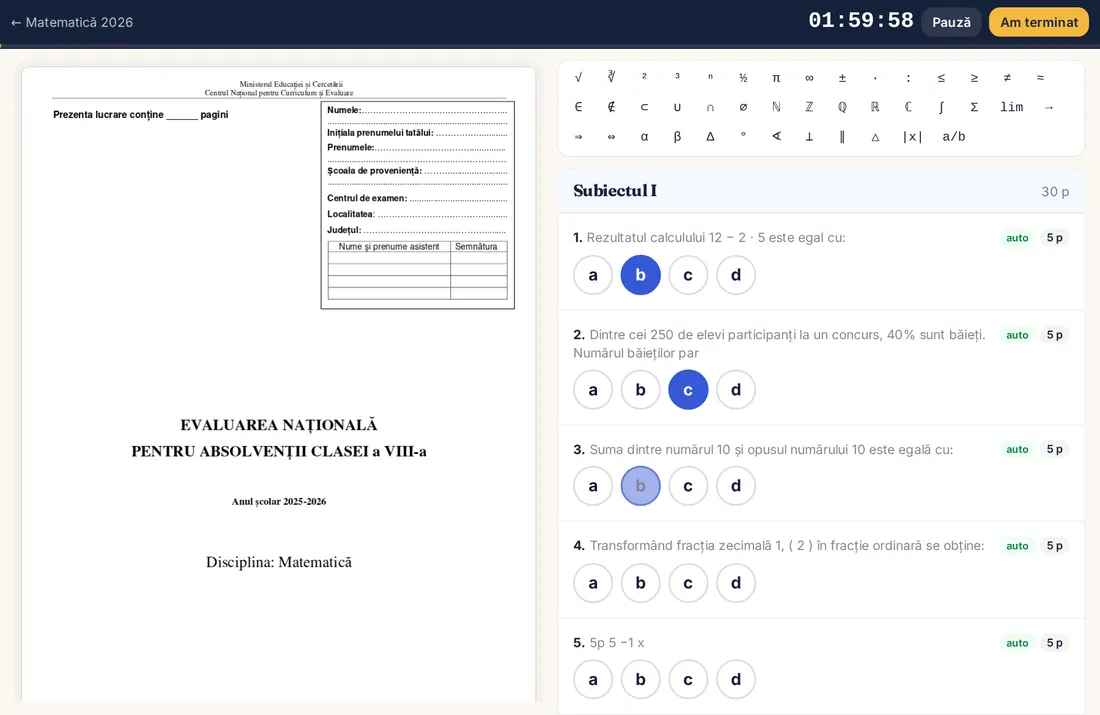This screenshot has height=715, width=1100.
Task: Click question 3 text about opusul numărului
Action: (x=771, y=450)
